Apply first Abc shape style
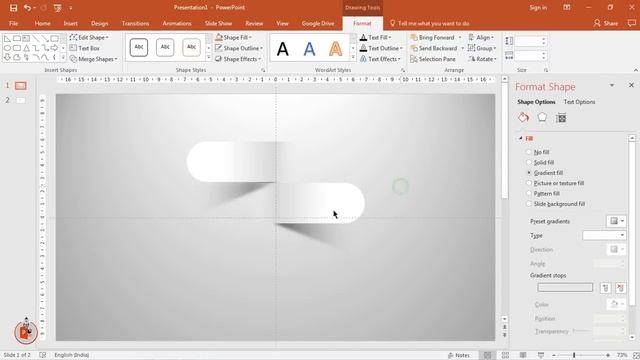Image resolution: width=640 pixels, height=360 pixels. pyautogui.click(x=139, y=47)
